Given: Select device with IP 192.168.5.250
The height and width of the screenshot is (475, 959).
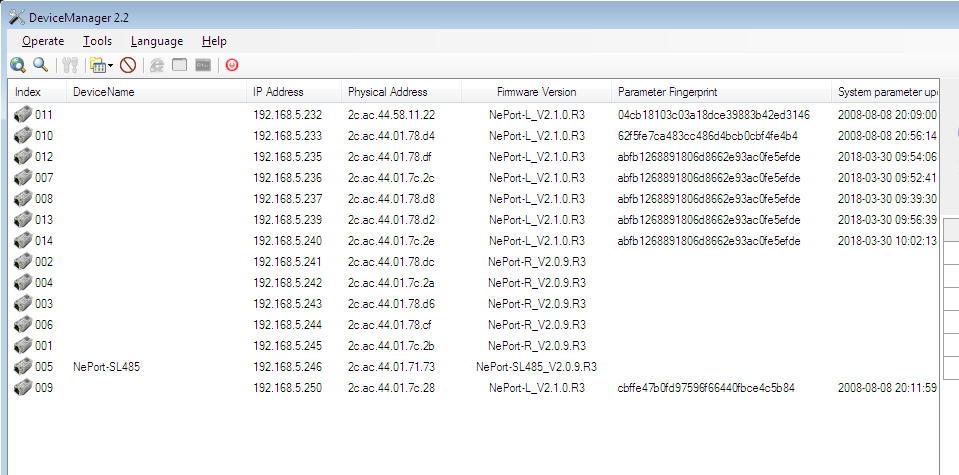Looking at the screenshot, I should click(287, 388).
